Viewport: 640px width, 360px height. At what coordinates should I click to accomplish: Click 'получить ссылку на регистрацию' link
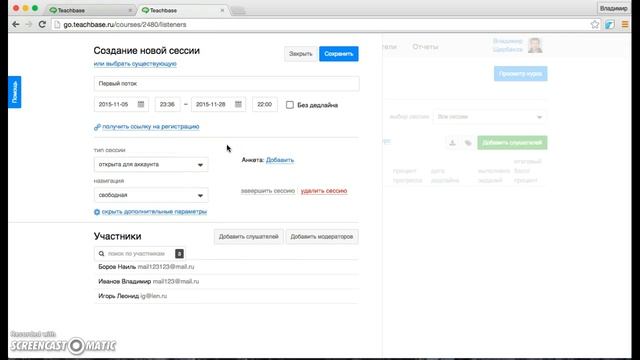(151, 127)
